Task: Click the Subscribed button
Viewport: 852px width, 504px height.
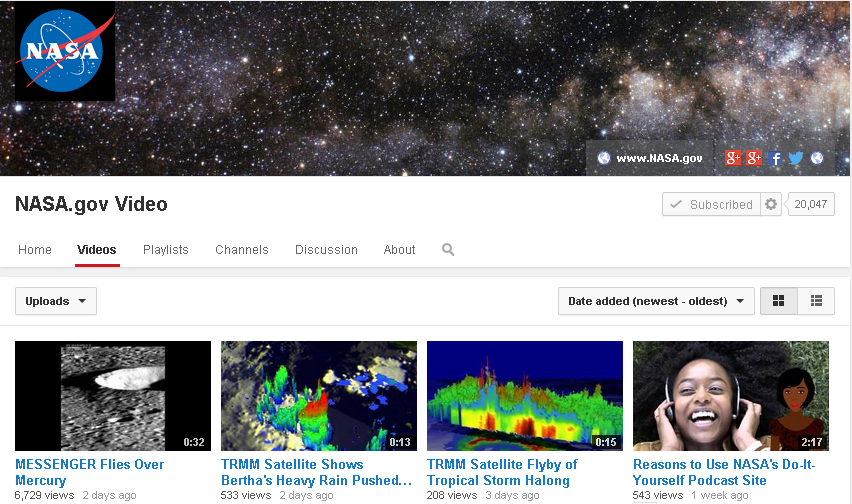Action: pyautogui.click(x=711, y=204)
